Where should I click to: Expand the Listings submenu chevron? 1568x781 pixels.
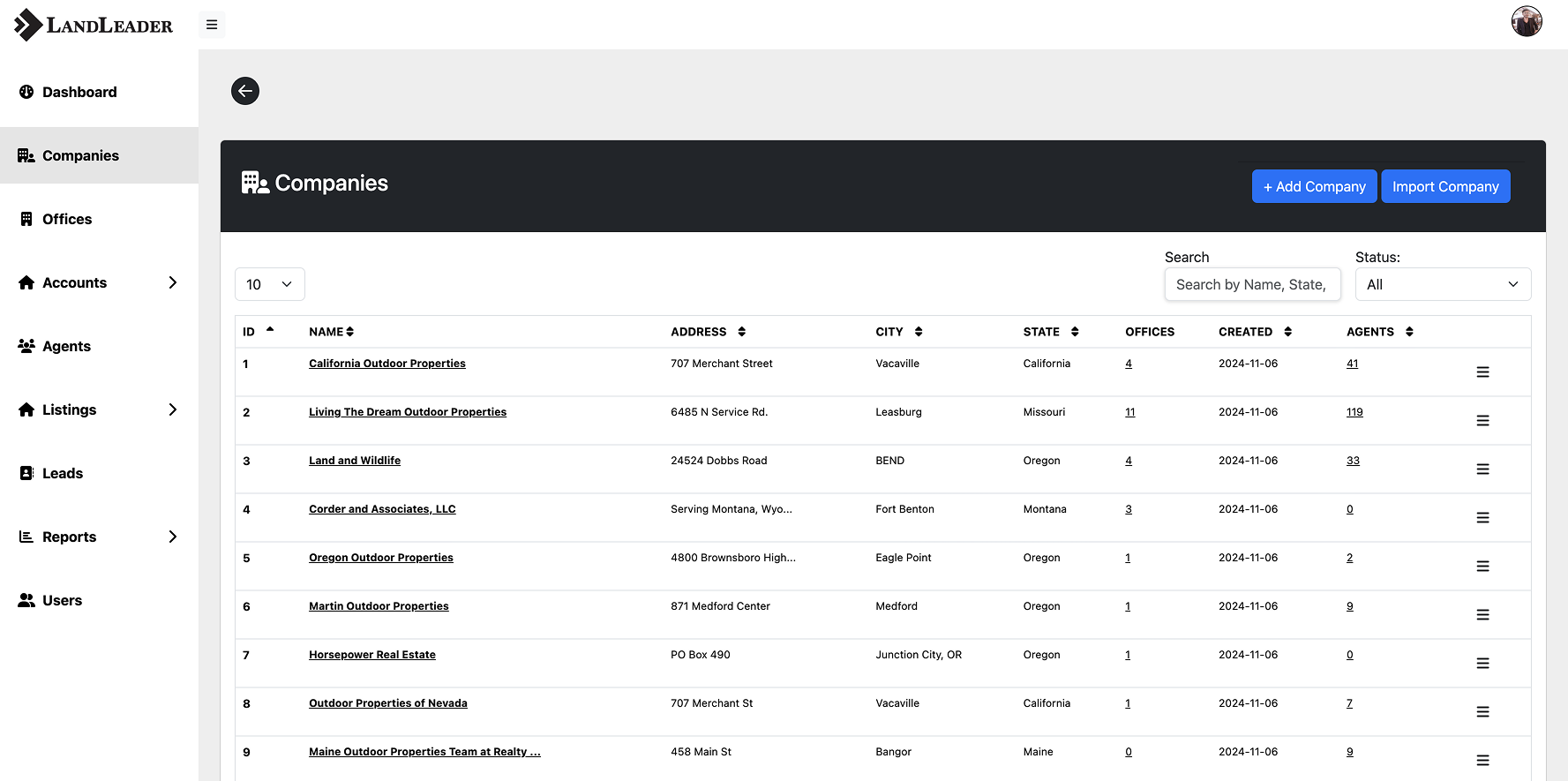pyautogui.click(x=173, y=409)
